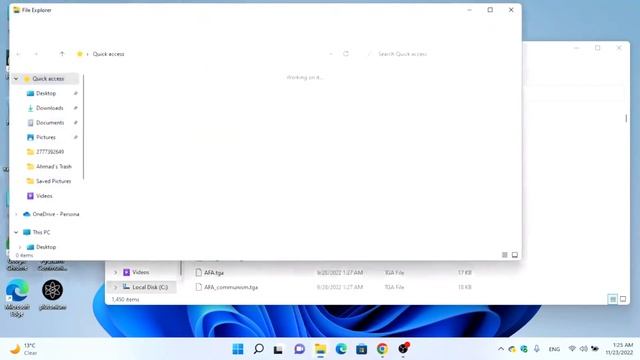Viewport: 640px width, 360px height.
Task: Switch front window to details view
Action: (504, 255)
